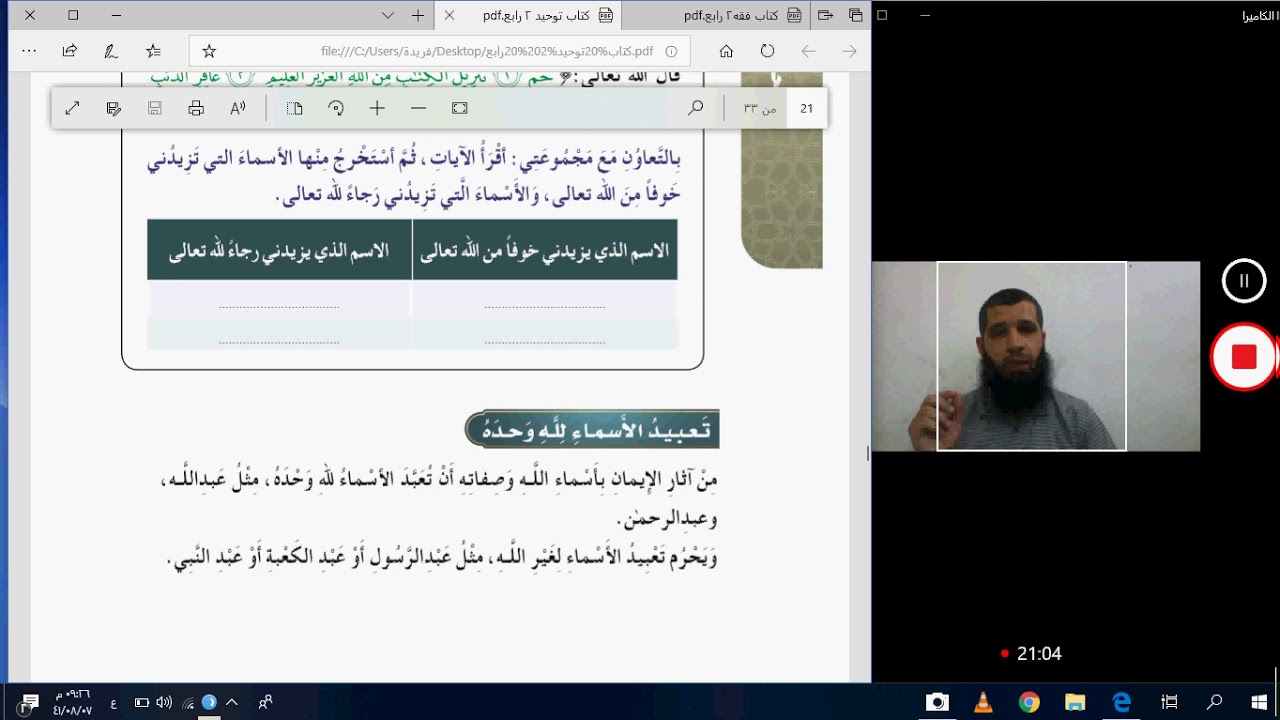Go forward to next page
The height and width of the screenshot is (720, 1280).
click(849, 51)
